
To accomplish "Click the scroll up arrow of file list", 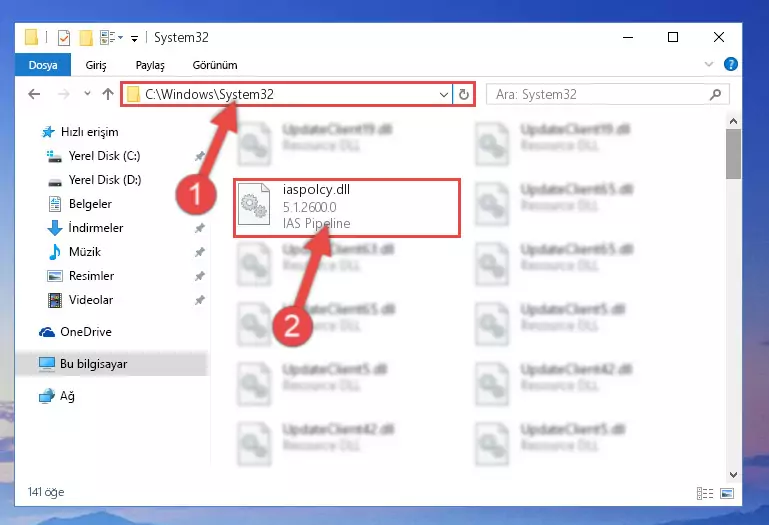I will 733,121.
